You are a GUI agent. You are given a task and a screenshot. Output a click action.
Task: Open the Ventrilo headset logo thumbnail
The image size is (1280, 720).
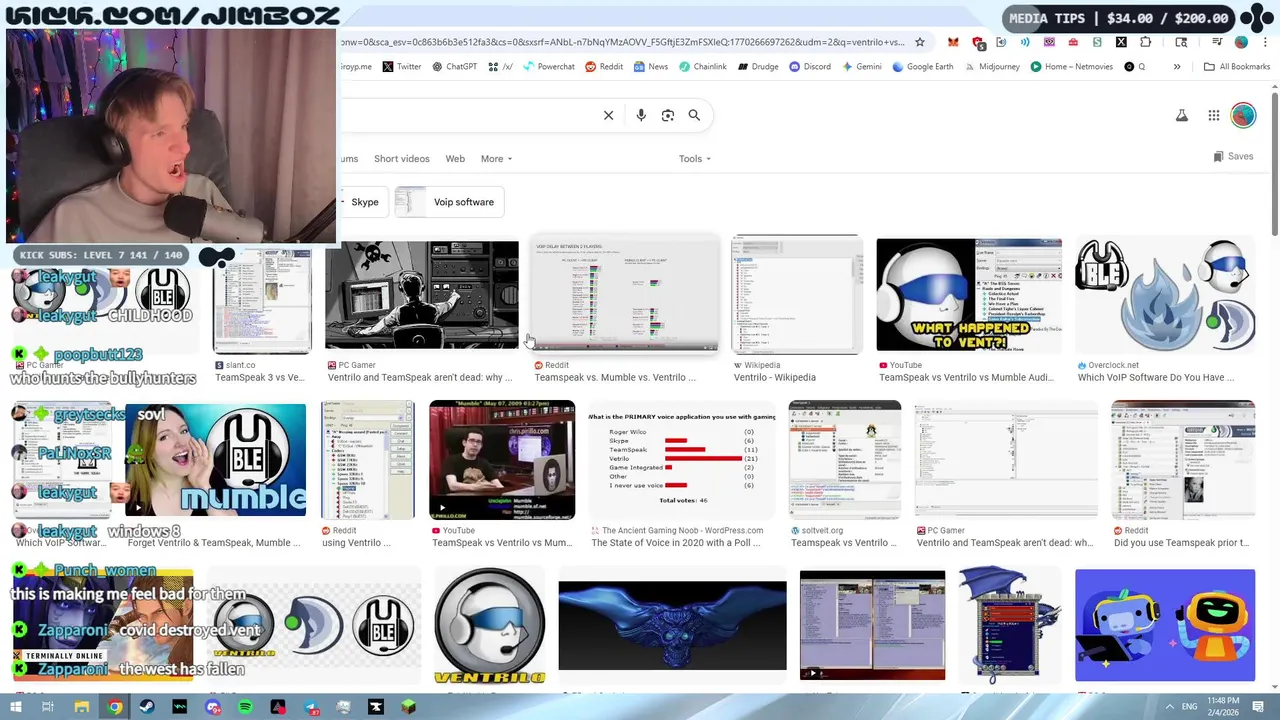click(x=490, y=625)
